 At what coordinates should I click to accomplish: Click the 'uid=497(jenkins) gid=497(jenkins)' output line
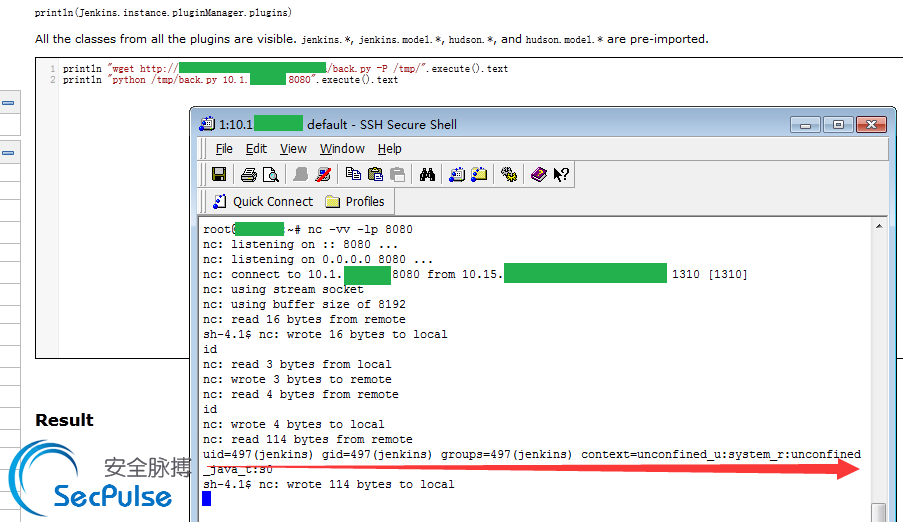pyautogui.click(x=532, y=455)
